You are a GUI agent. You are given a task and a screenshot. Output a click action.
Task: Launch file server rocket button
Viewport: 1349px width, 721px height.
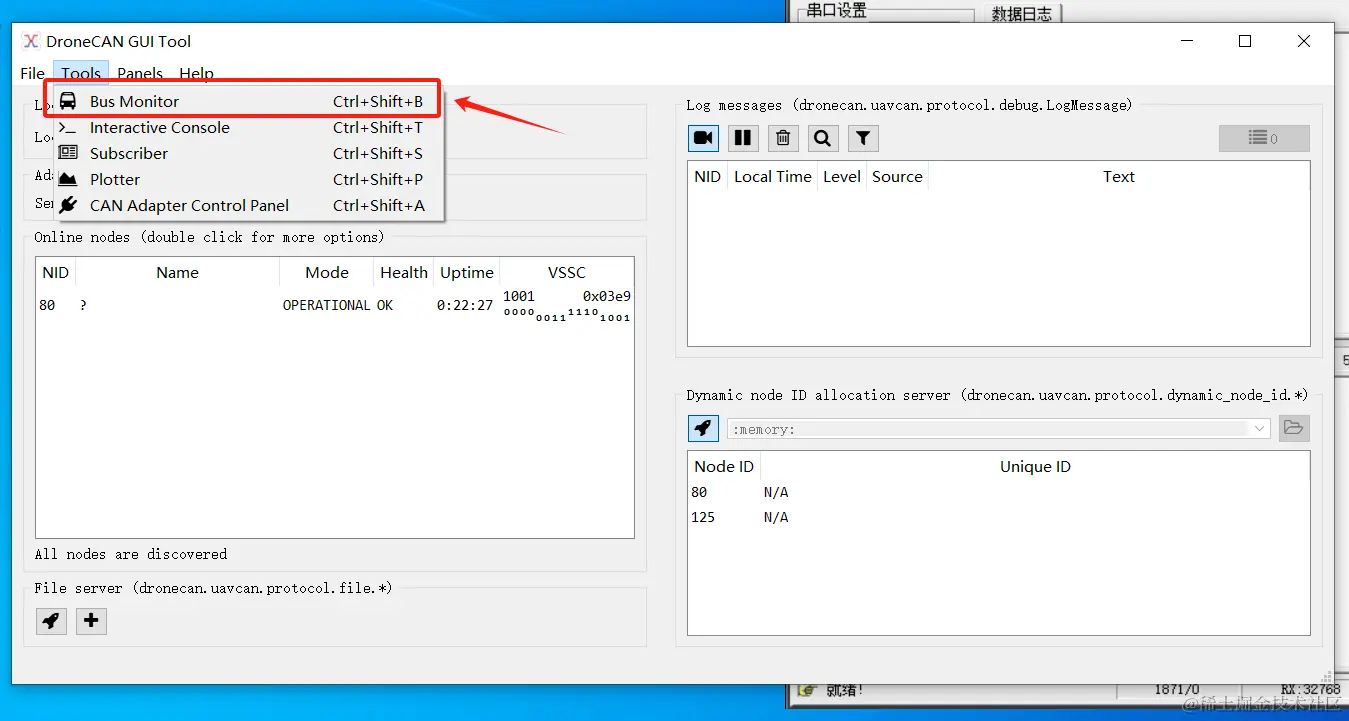point(51,621)
